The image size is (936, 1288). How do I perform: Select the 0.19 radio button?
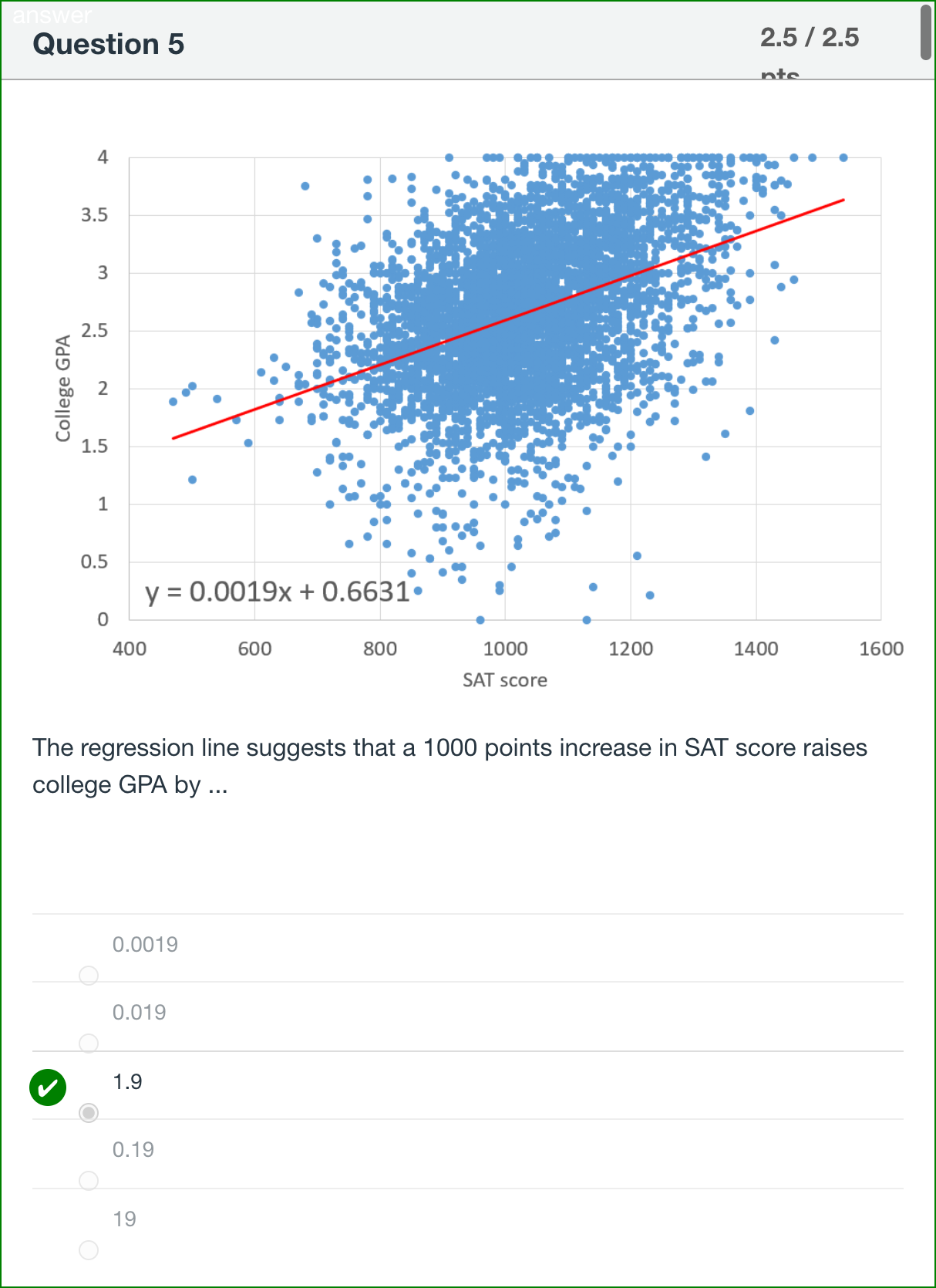point(89,1181)
